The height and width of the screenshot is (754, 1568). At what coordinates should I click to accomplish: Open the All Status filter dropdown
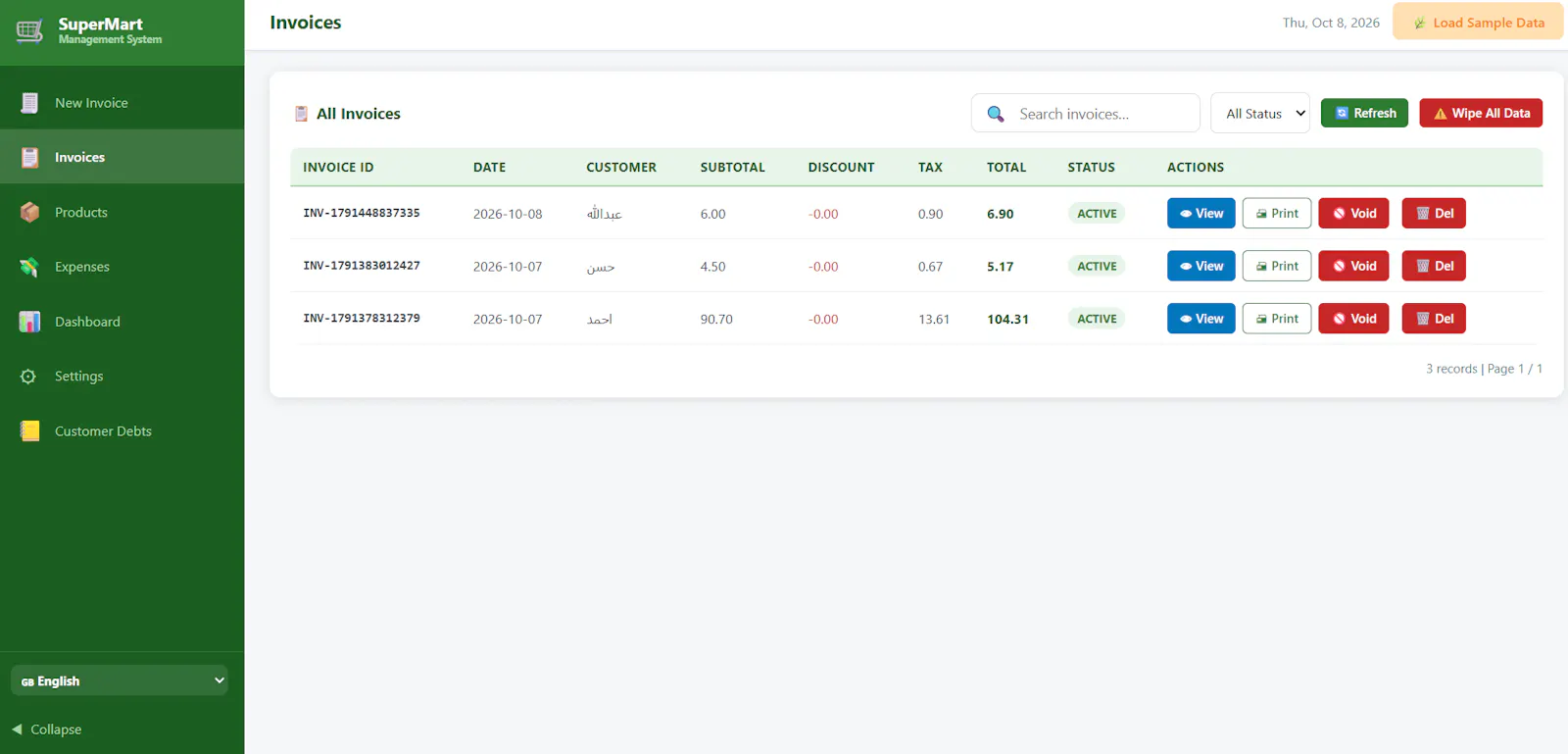click(1260, 114)
